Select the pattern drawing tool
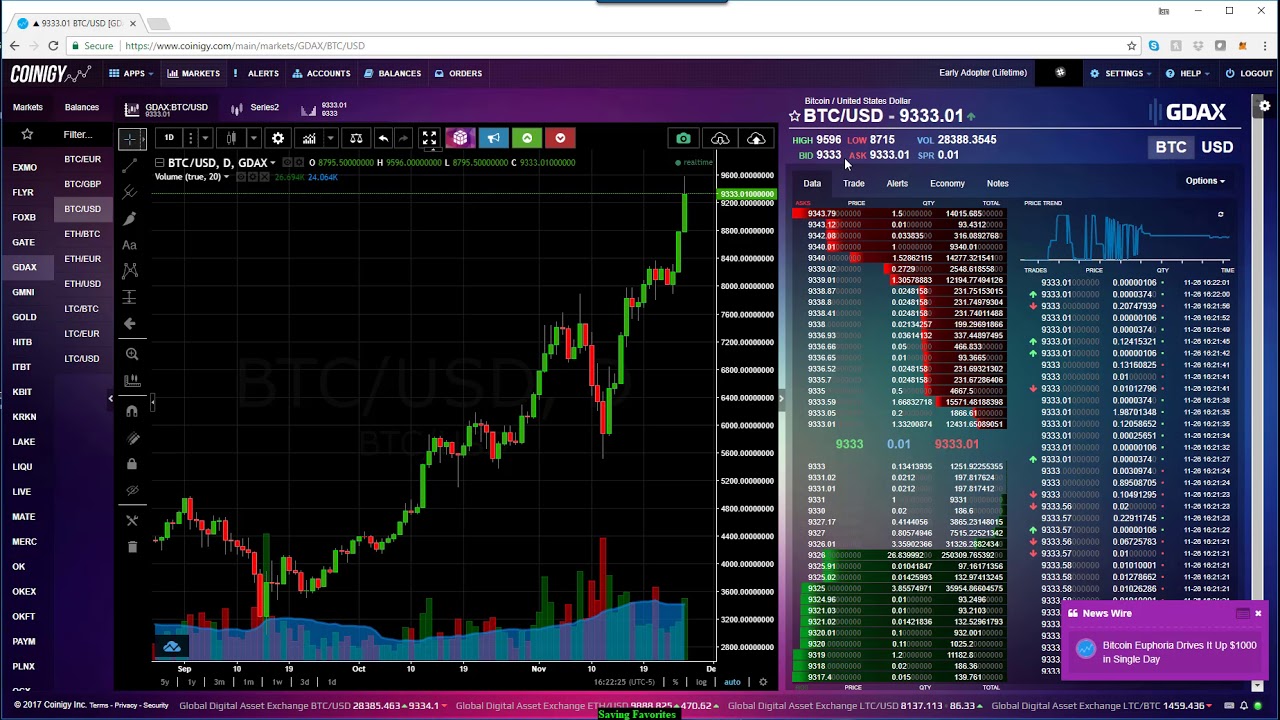Viewport: 1280px width, 720px height. (130, 271)
